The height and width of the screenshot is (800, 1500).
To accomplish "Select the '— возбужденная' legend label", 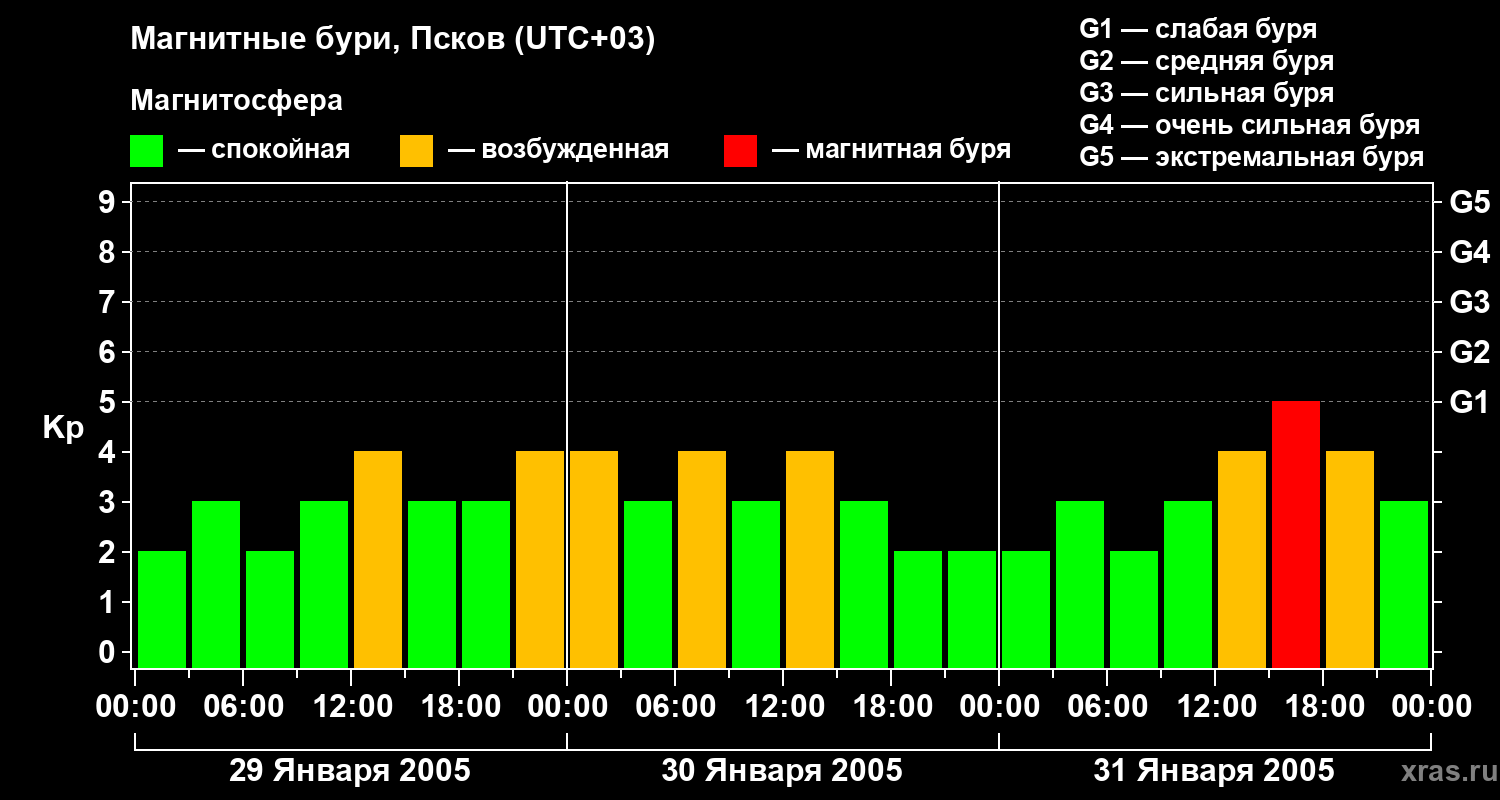I will click(x=559, y=150).
